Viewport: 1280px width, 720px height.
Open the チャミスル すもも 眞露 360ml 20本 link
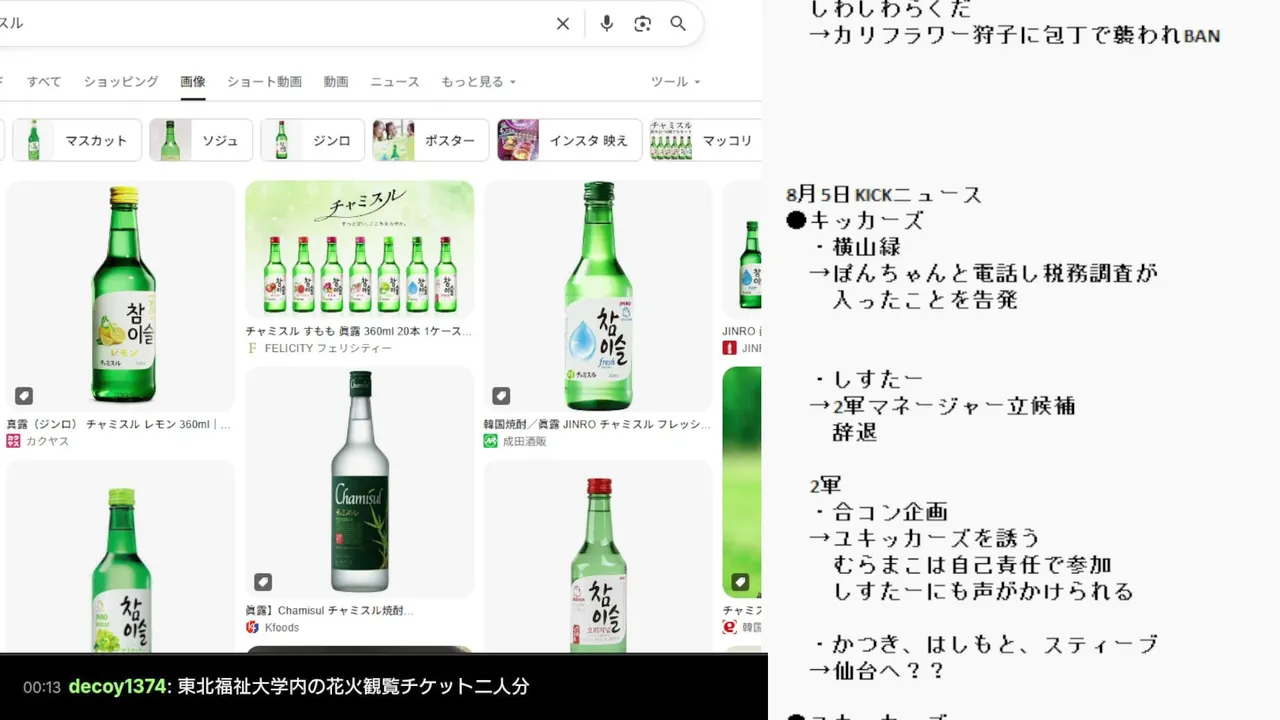tap(358, 331)
